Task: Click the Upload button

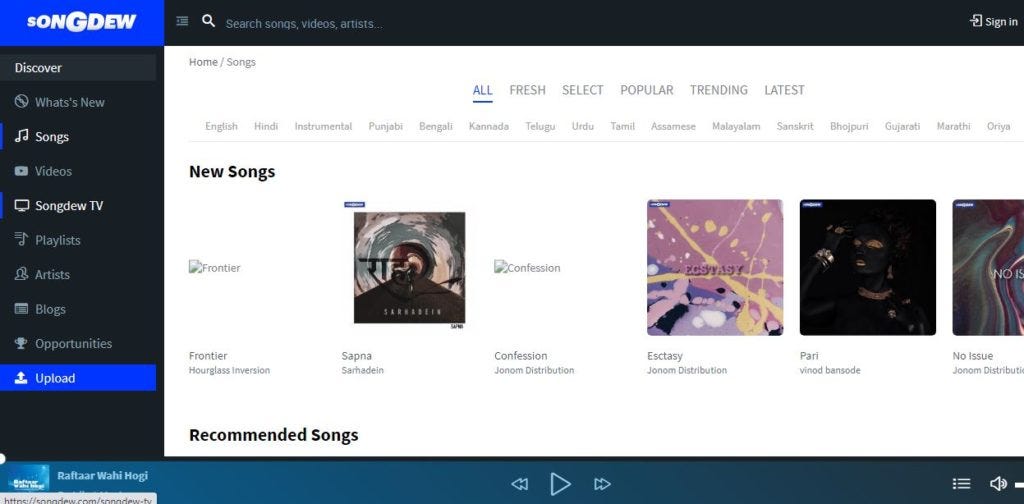Action: [78, 377]
